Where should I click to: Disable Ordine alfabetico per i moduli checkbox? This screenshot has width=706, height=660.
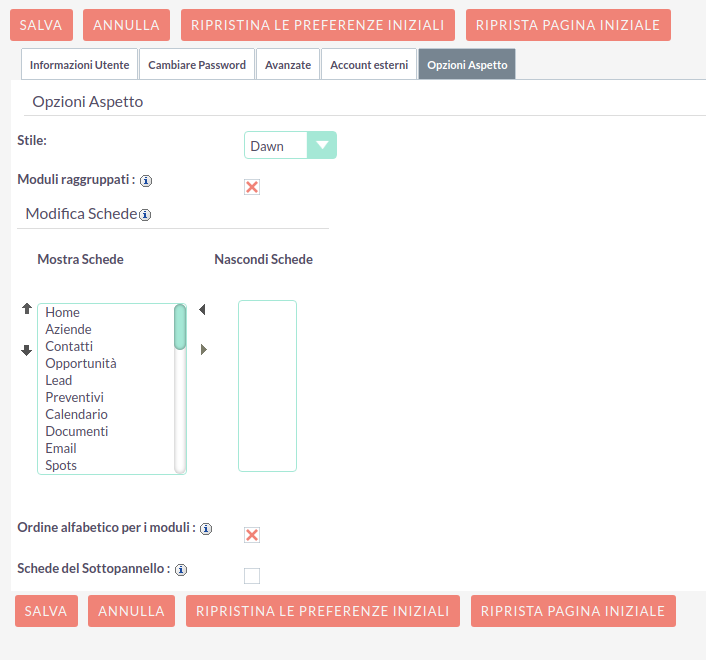click(x=252, y=535)
